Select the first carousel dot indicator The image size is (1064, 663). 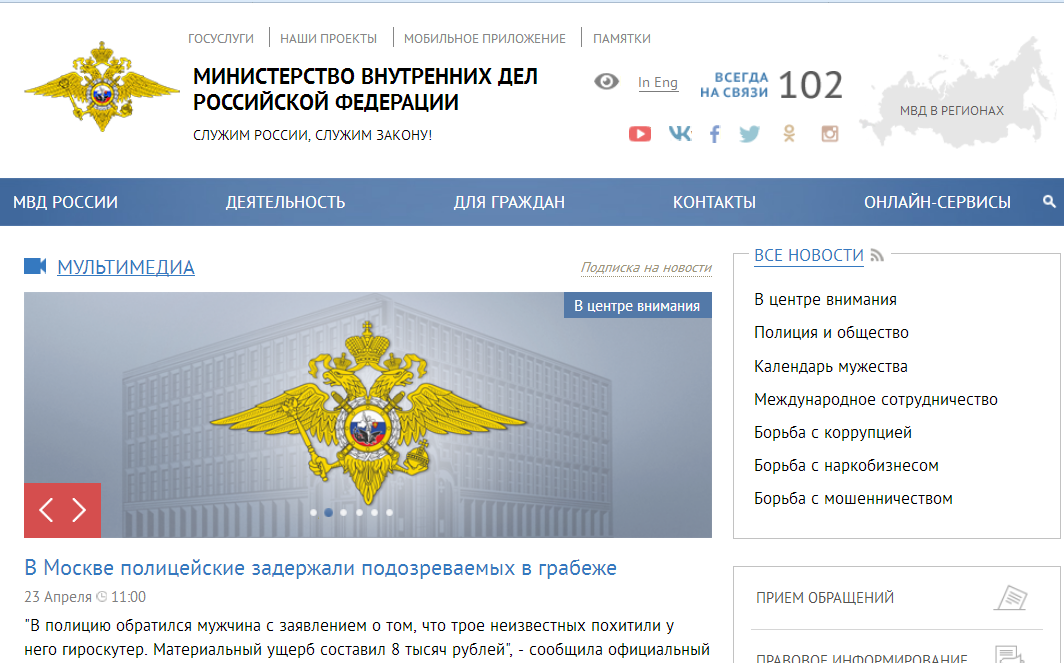tap(314, 512)
